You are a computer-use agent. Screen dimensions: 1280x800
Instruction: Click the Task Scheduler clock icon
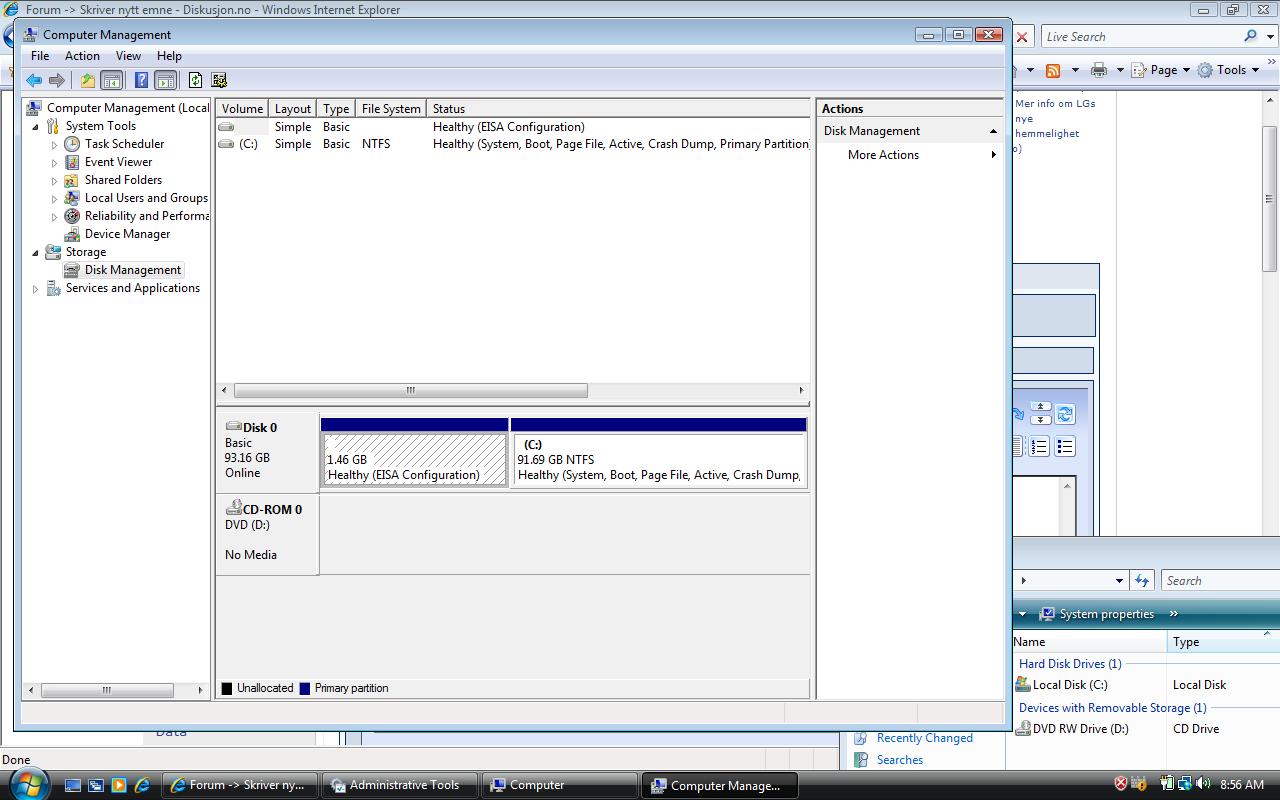[72, 144]
